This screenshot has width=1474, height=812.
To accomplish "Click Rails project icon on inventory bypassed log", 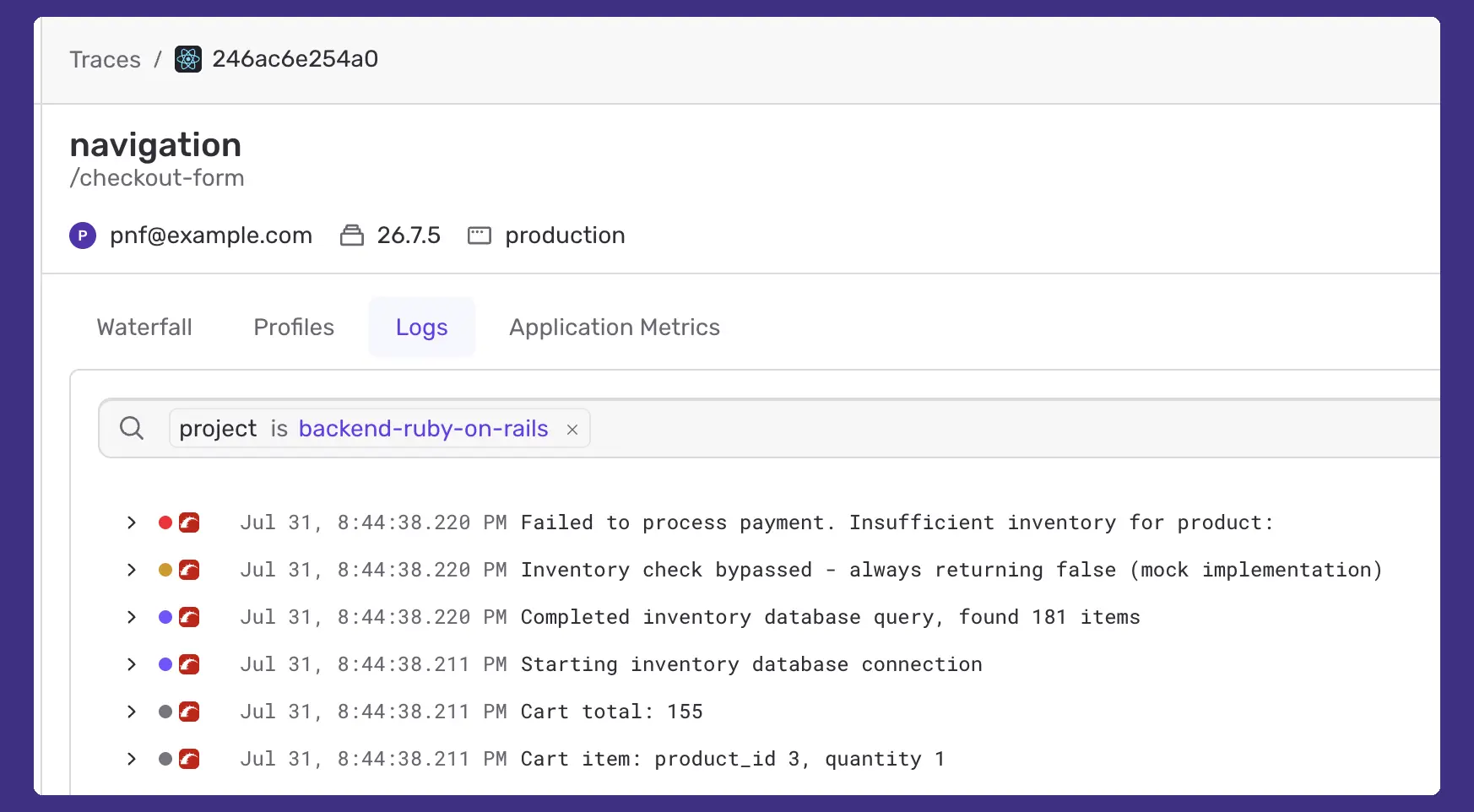I will click(x=189, y=570).
